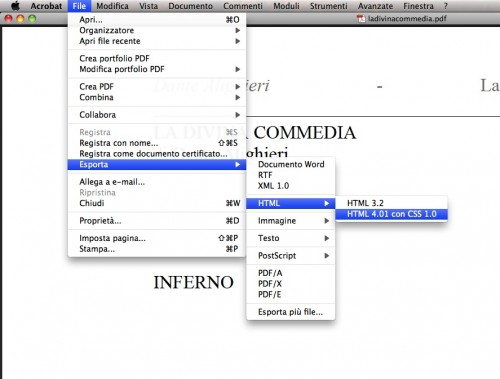Click the red close window button
This screenshot has height=379, width=500.
(x=8, y=19)
